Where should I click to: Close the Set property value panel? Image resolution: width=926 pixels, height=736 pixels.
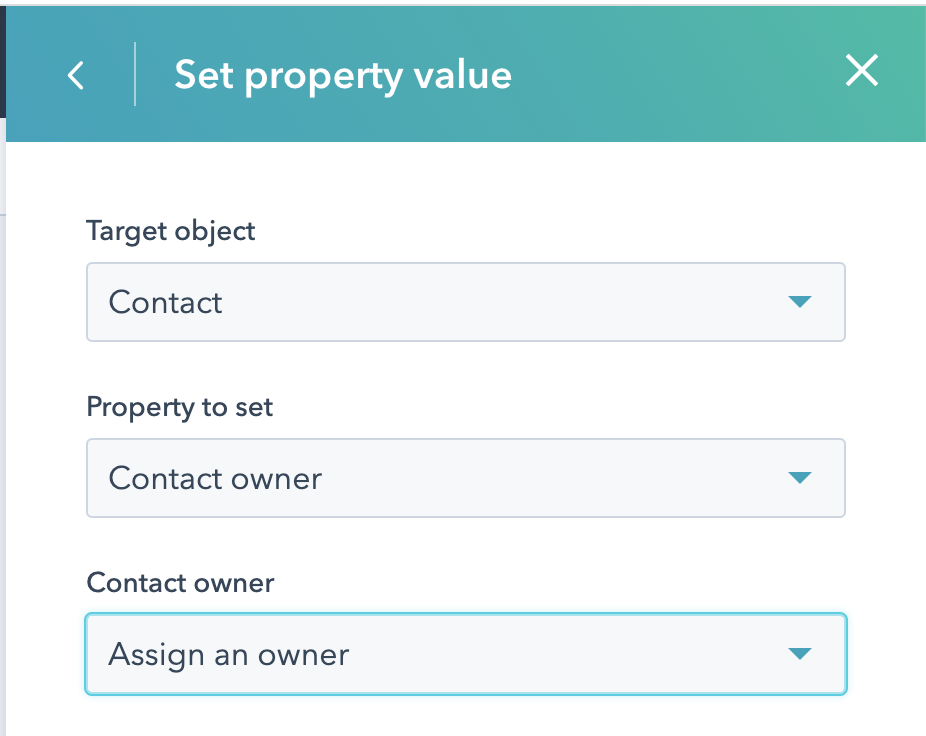tap(861, 71)
